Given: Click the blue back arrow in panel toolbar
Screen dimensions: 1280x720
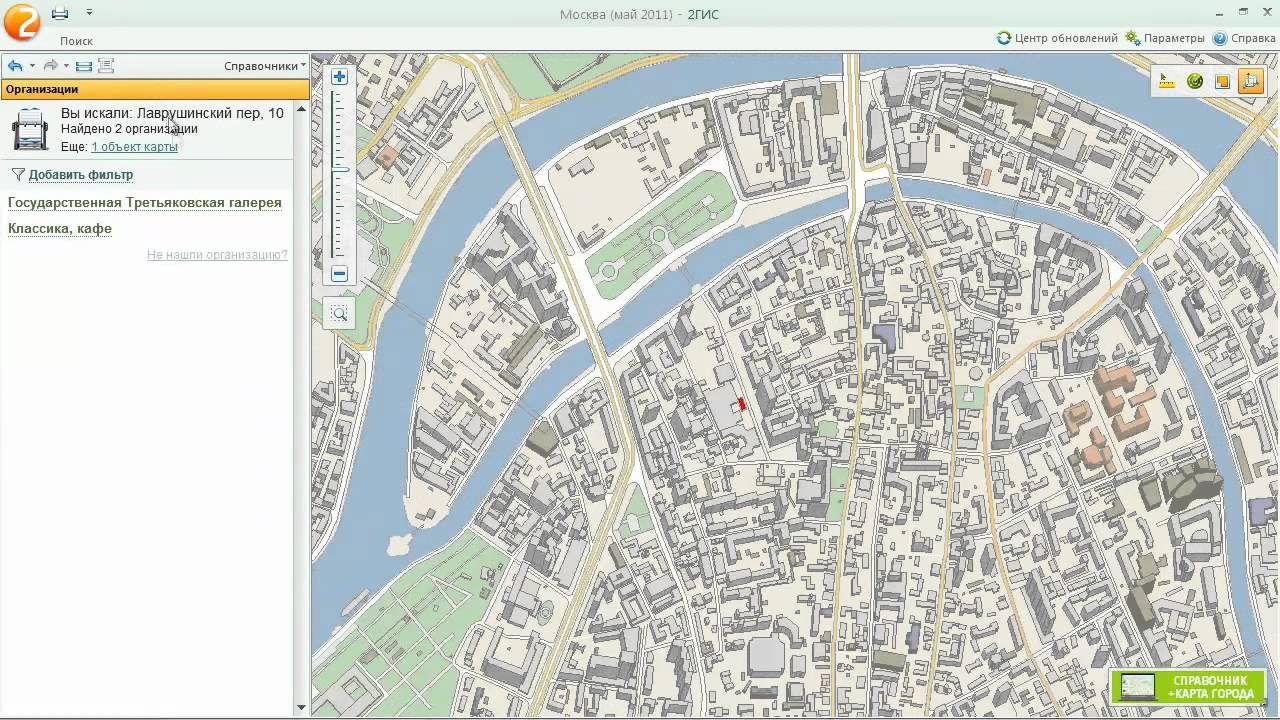Looking at the screenshot, I should point(15,66).
